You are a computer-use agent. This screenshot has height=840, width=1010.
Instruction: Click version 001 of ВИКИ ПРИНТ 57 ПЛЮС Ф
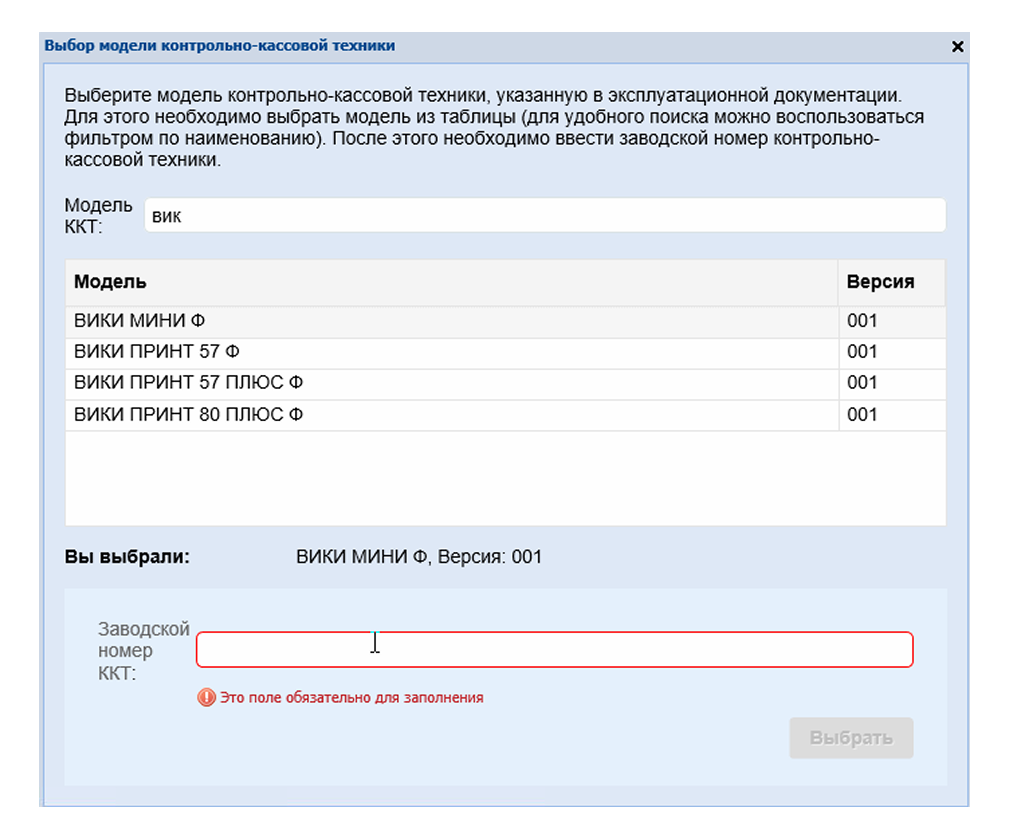pyautogui.click(x=862, y=383)
